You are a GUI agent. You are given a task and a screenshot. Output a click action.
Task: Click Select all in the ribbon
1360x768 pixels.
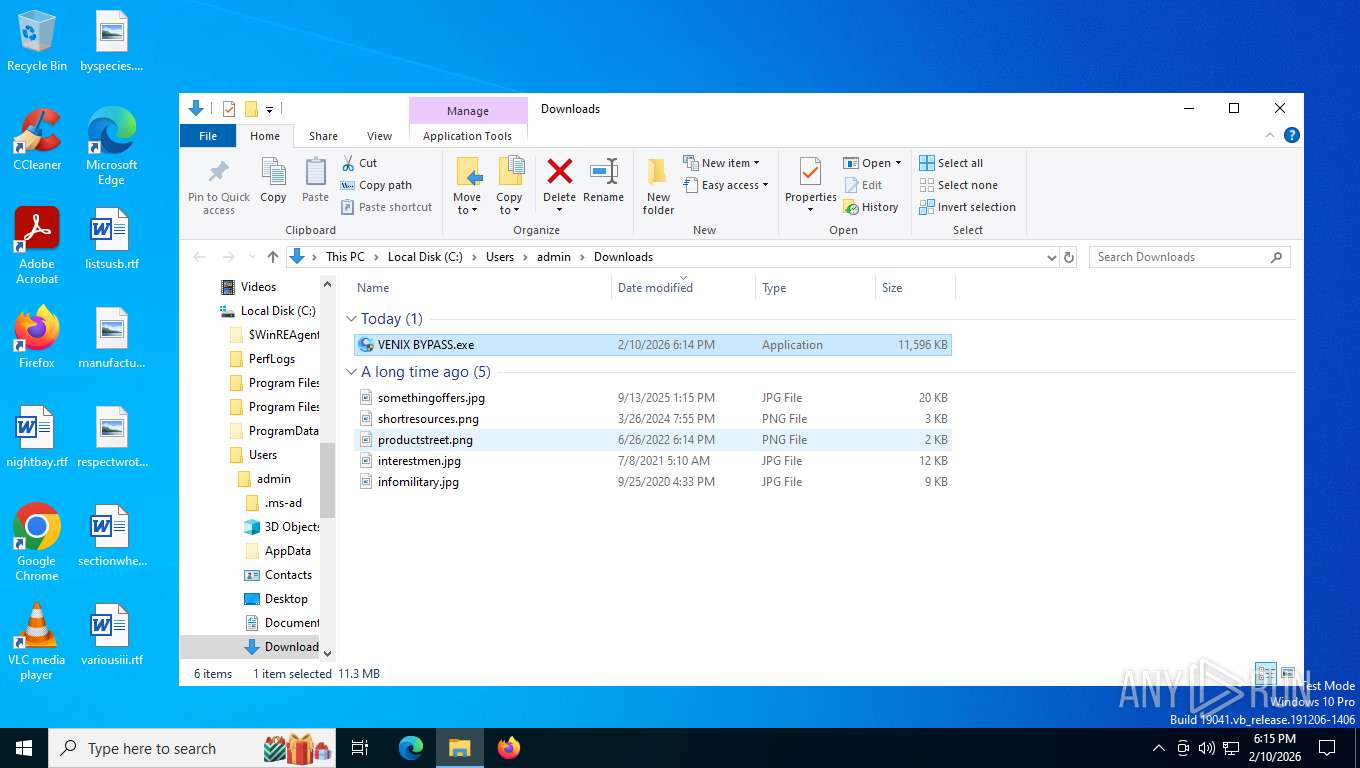click(951, 163)
